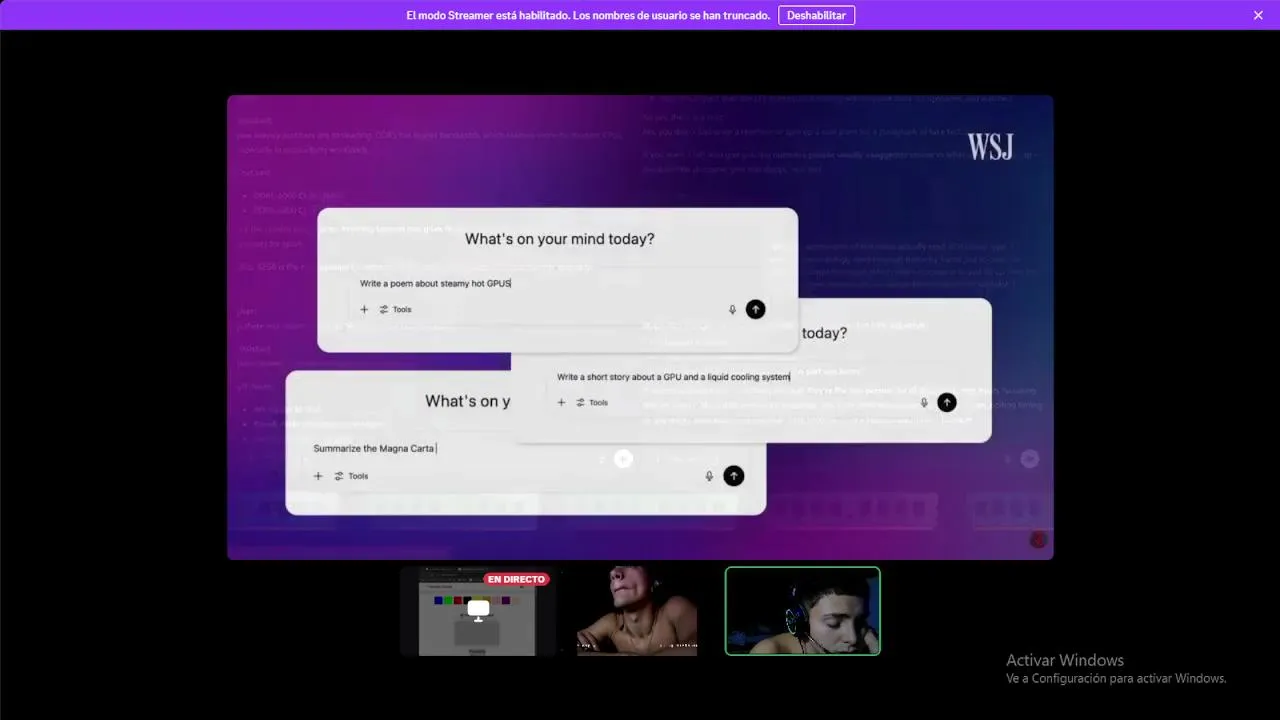Open Tools in the short story card
The width and height of the screenshot is (1280, 720).
(x=592, y=403)
